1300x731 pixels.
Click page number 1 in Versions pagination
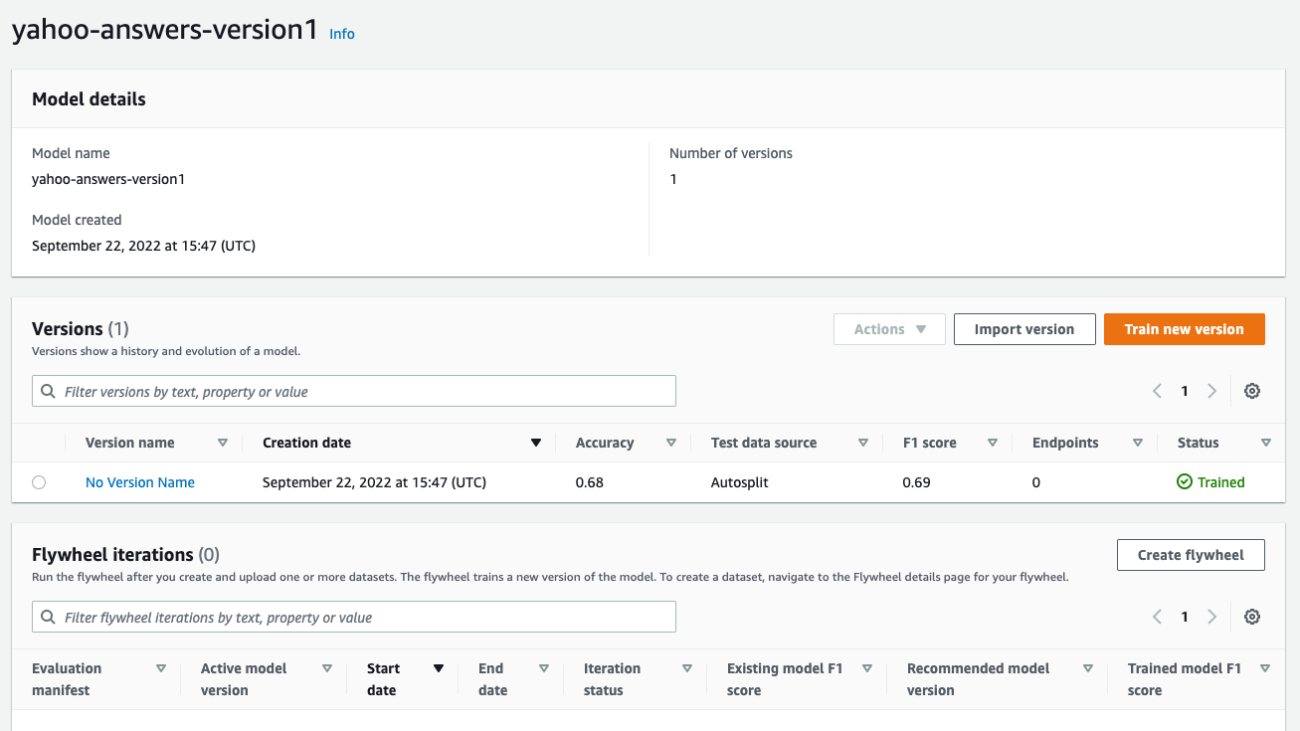point(1184,391)
